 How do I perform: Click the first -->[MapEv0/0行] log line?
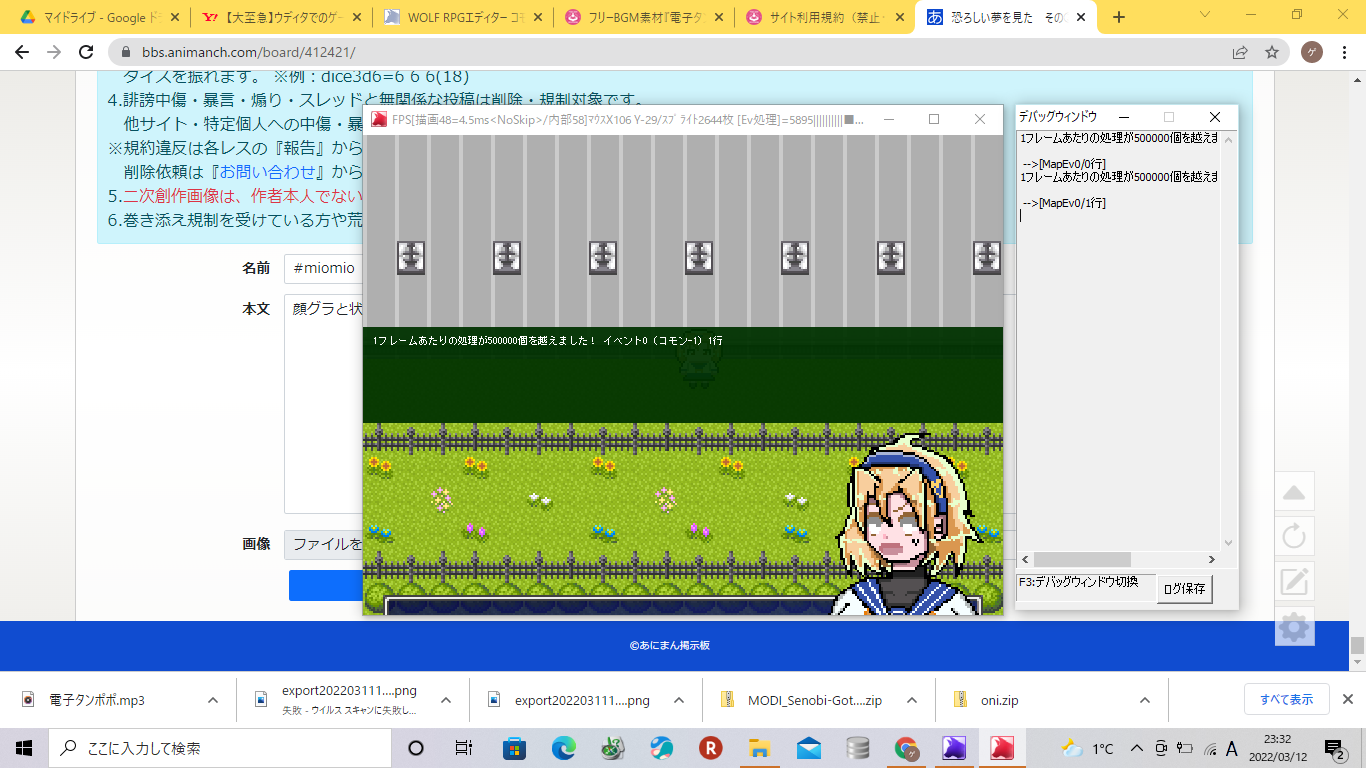1064,163
